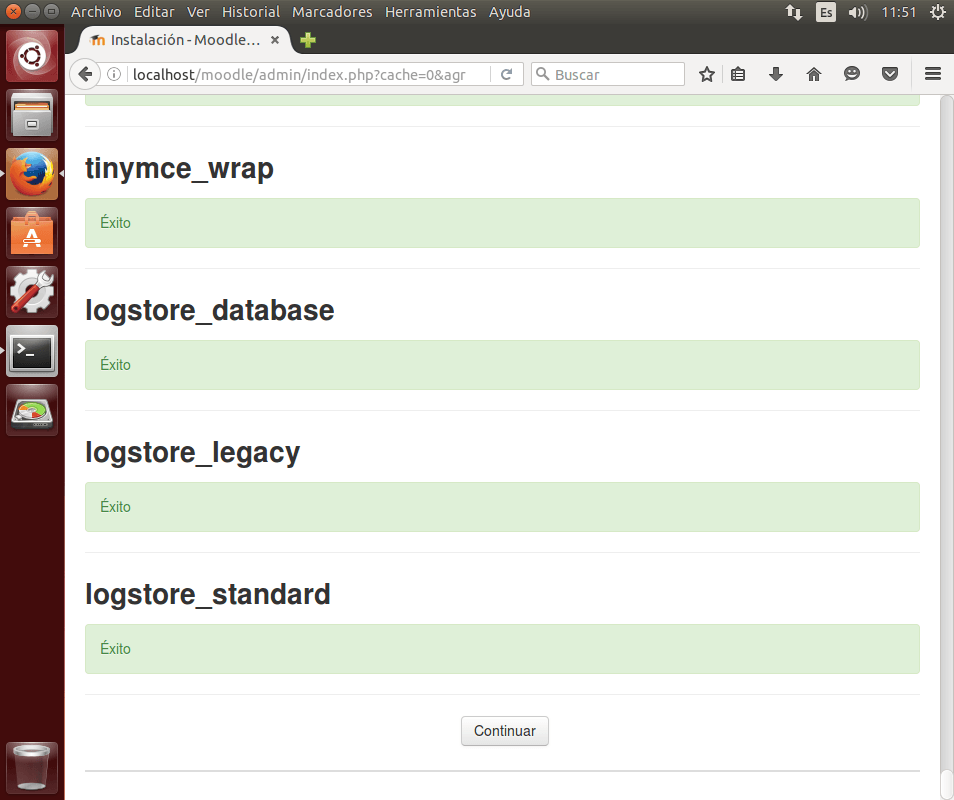Image resolution: width=954 pixels, height=800 pixels.
Task: Open System Settings from launcher
Action: (x=32, y=292)
